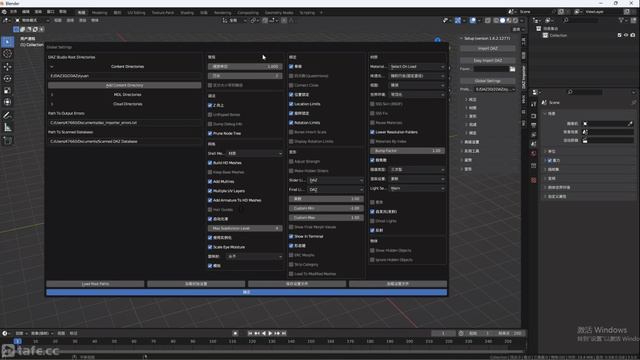
Task: Toggle Add Armature To HD Meshes checkbox
Action: tap(210, 200)
